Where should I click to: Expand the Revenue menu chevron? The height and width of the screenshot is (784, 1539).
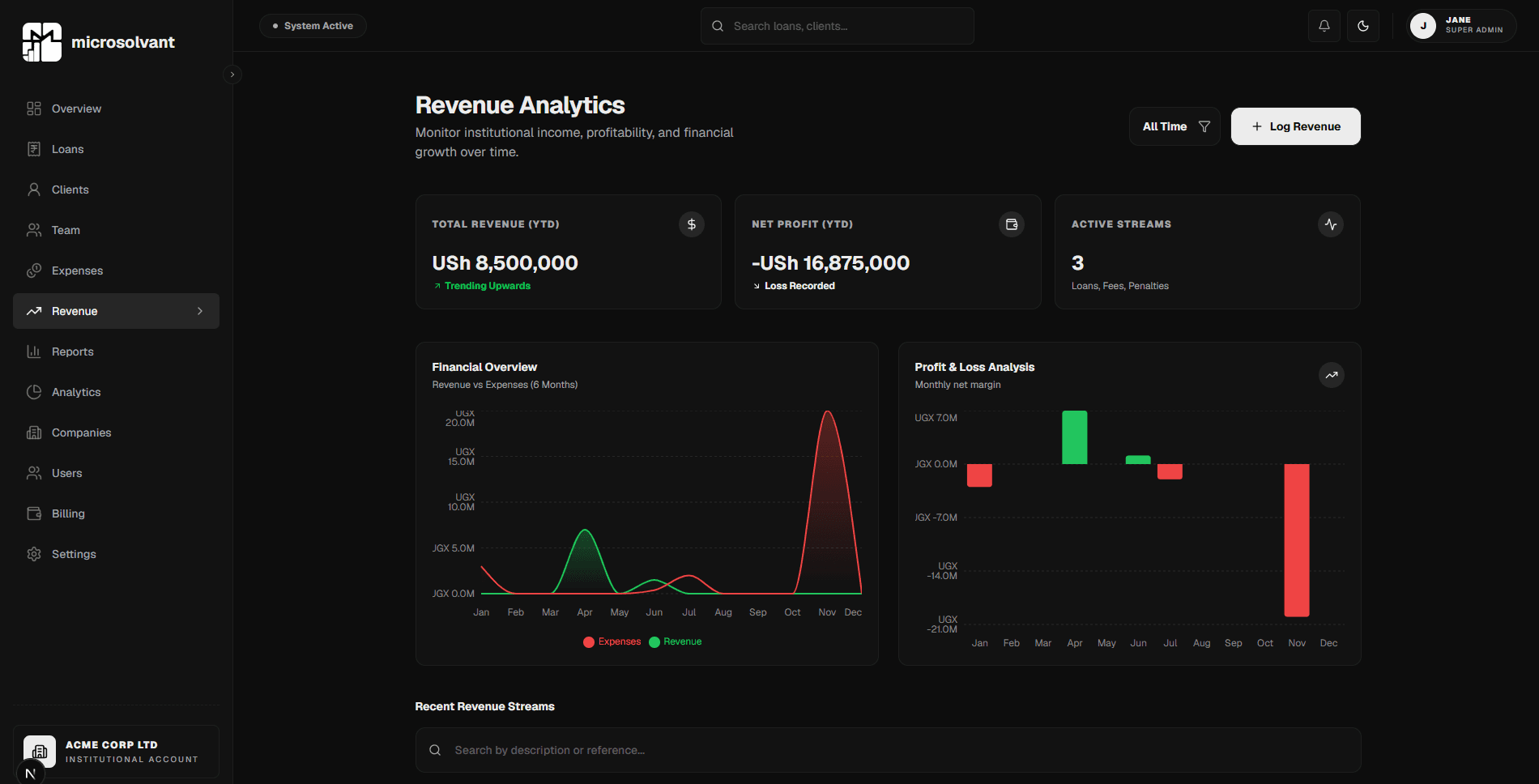coord(200,311)
